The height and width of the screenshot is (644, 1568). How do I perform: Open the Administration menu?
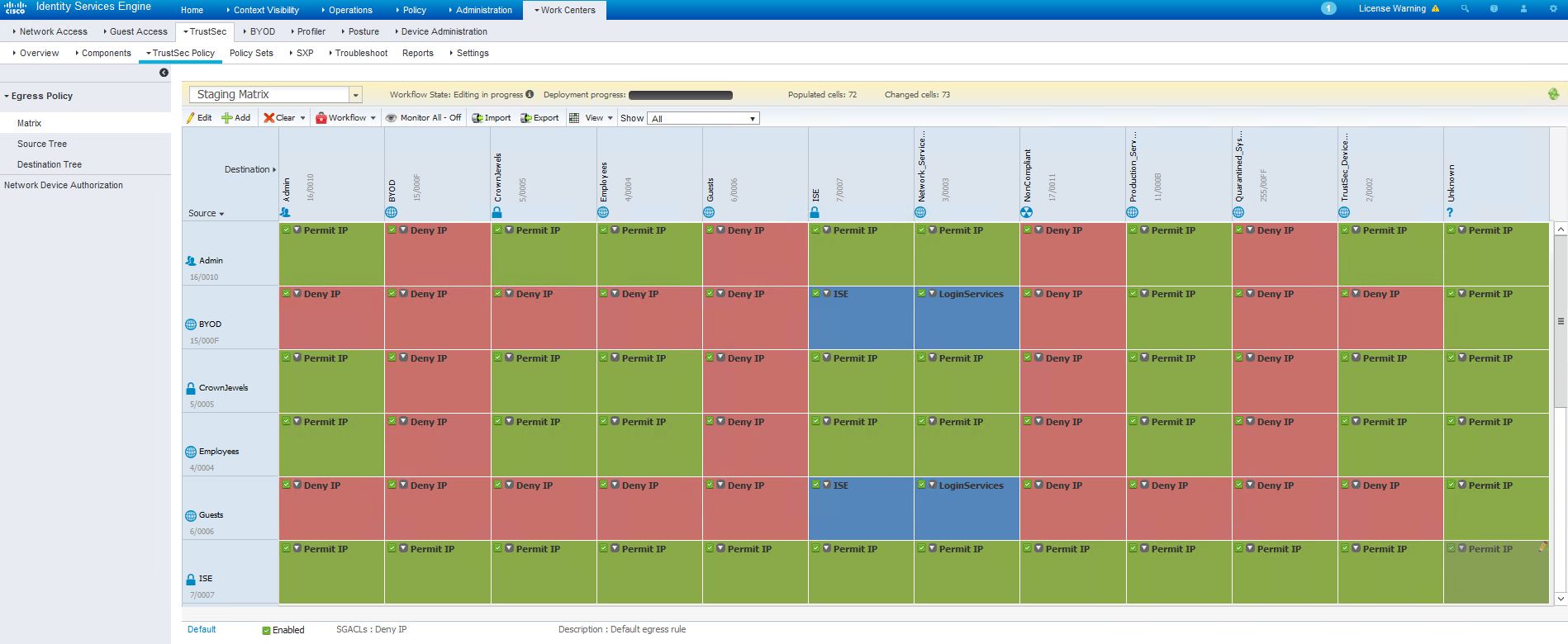[480, 10]
